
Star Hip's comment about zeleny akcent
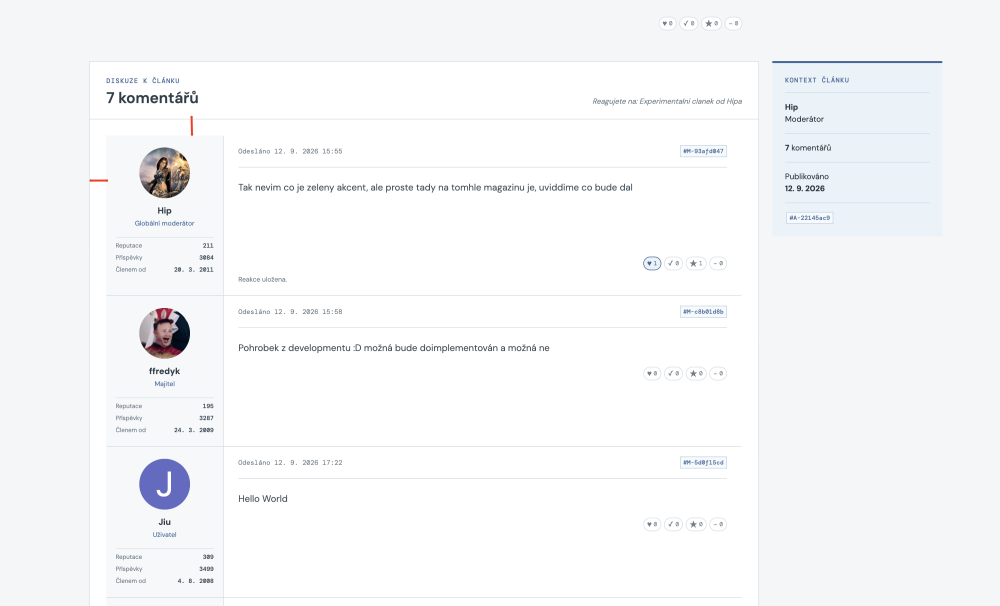click(x=696, y=263)
